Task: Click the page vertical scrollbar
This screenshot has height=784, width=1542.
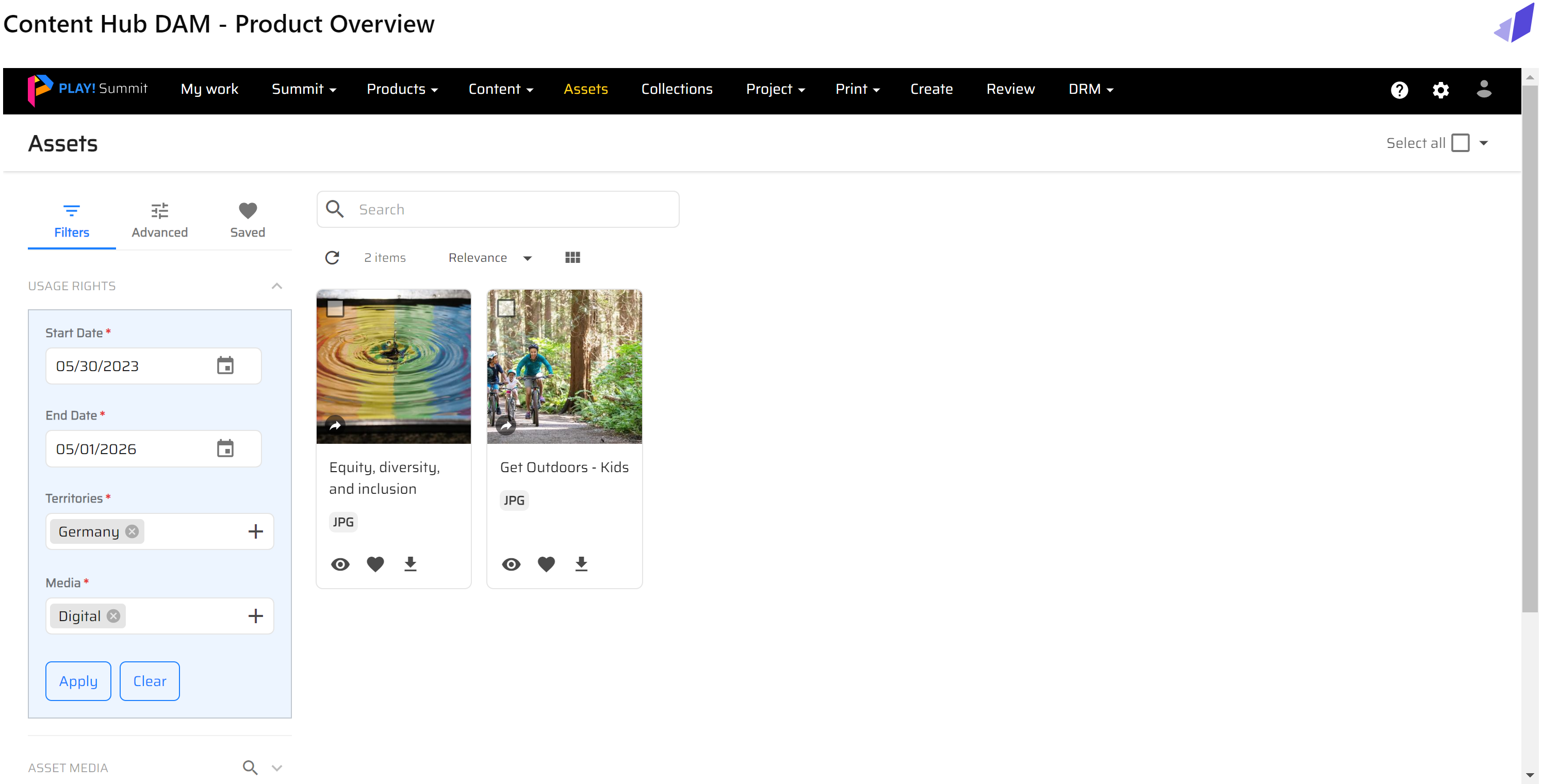Action: [x=1530, y=349]
